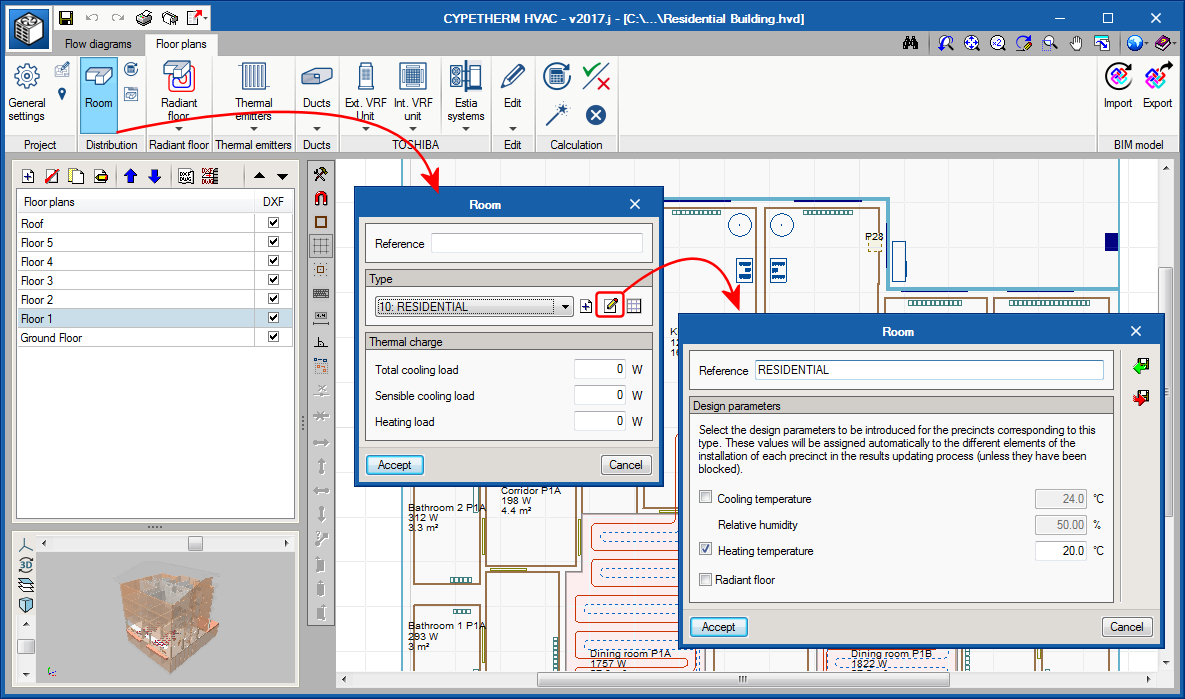Click Accept in the RESIDENTIAL room dialog

(718, 627)
